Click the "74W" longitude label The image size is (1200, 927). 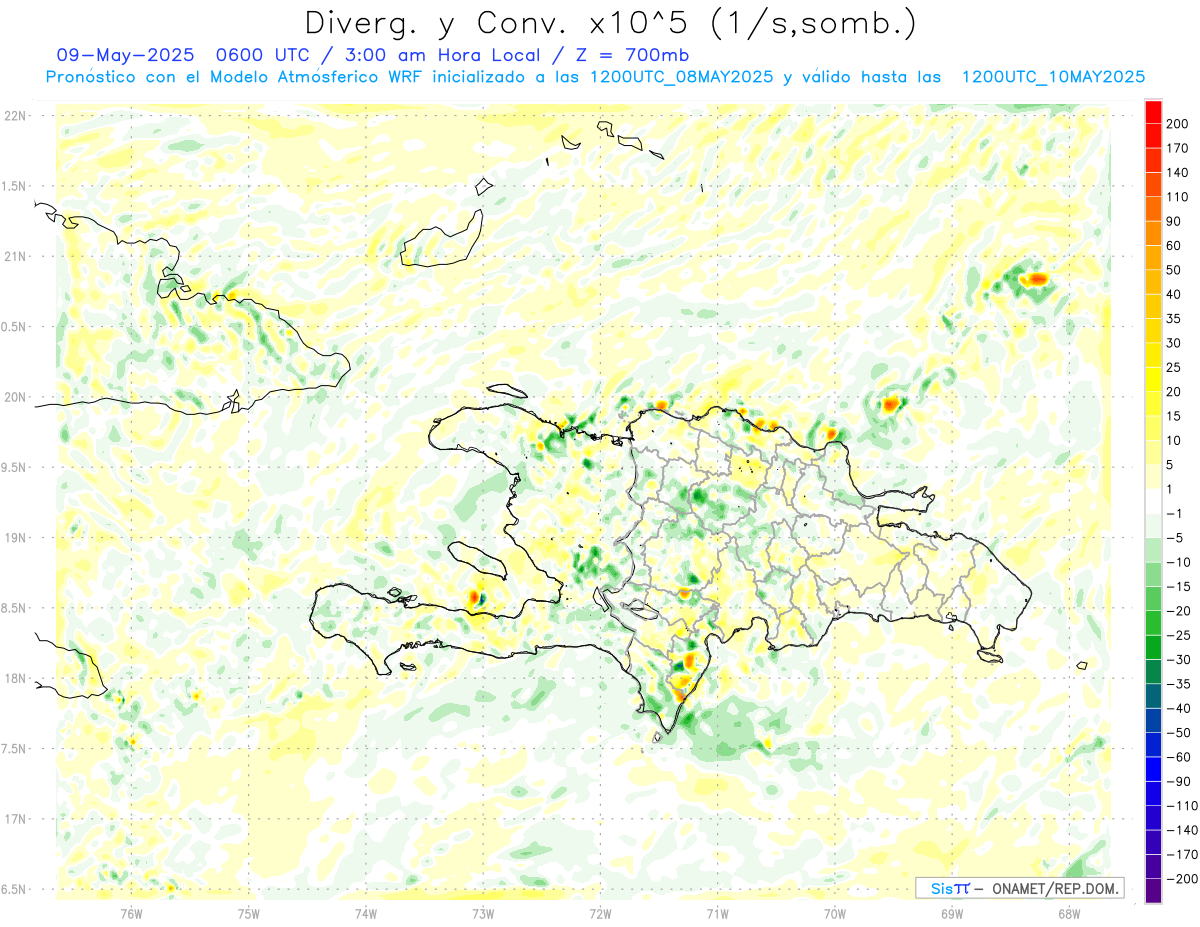365,913
